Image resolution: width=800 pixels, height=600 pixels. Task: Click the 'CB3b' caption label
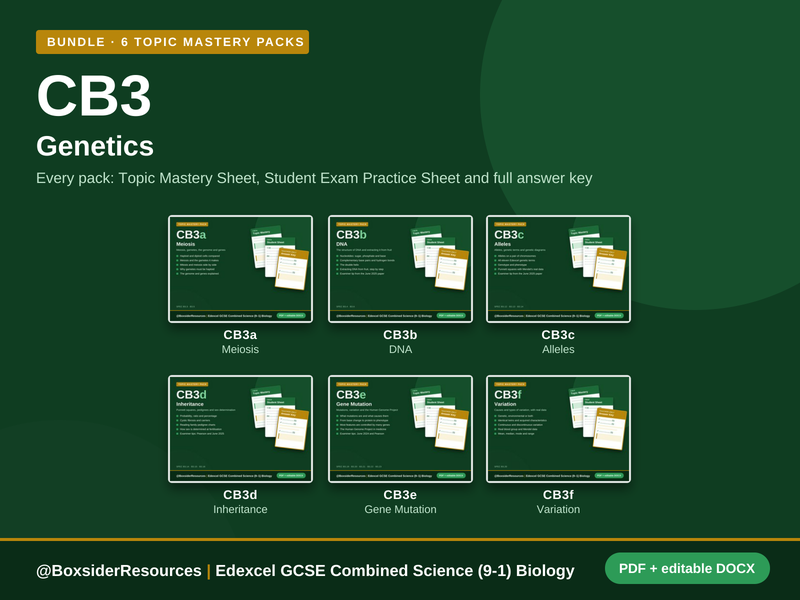pyautogui.click(x=401, y=335)
